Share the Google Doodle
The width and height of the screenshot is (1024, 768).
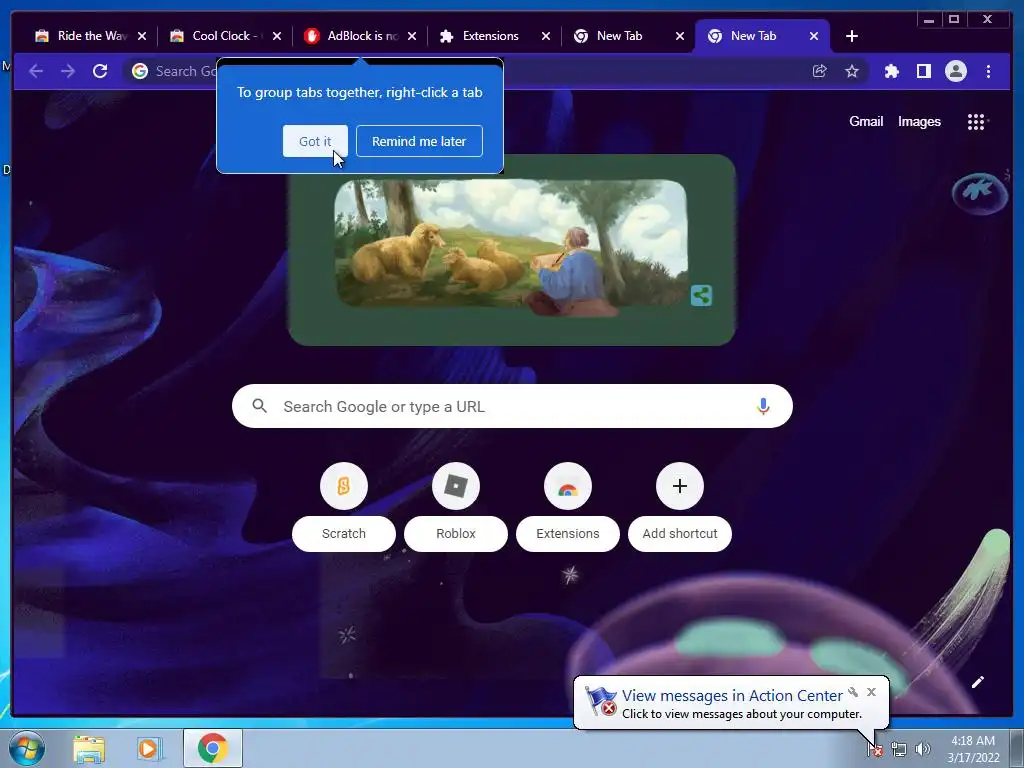pos(701,295)
